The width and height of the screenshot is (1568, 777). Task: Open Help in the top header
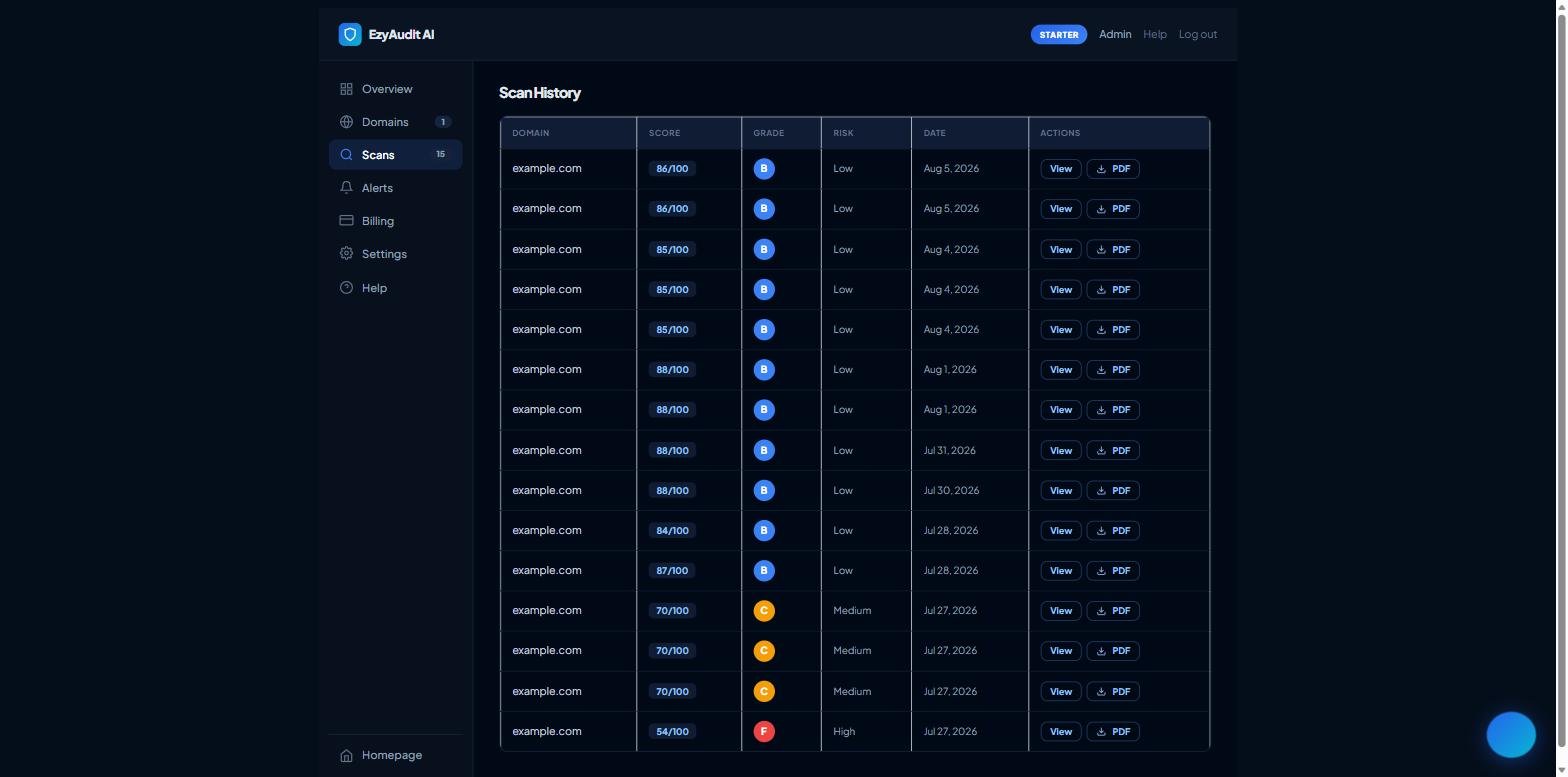point(1155,34)
